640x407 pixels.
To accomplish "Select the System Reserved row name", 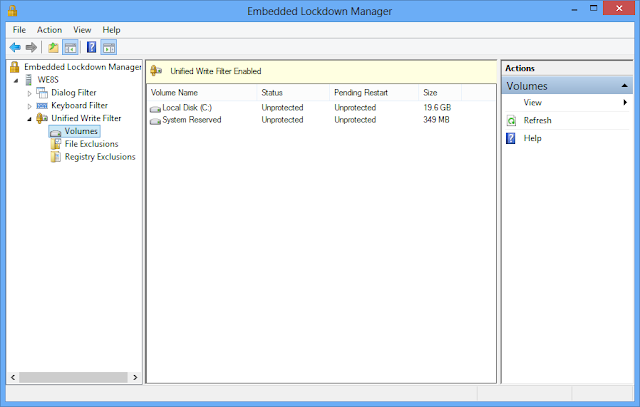I will point(192,120).
